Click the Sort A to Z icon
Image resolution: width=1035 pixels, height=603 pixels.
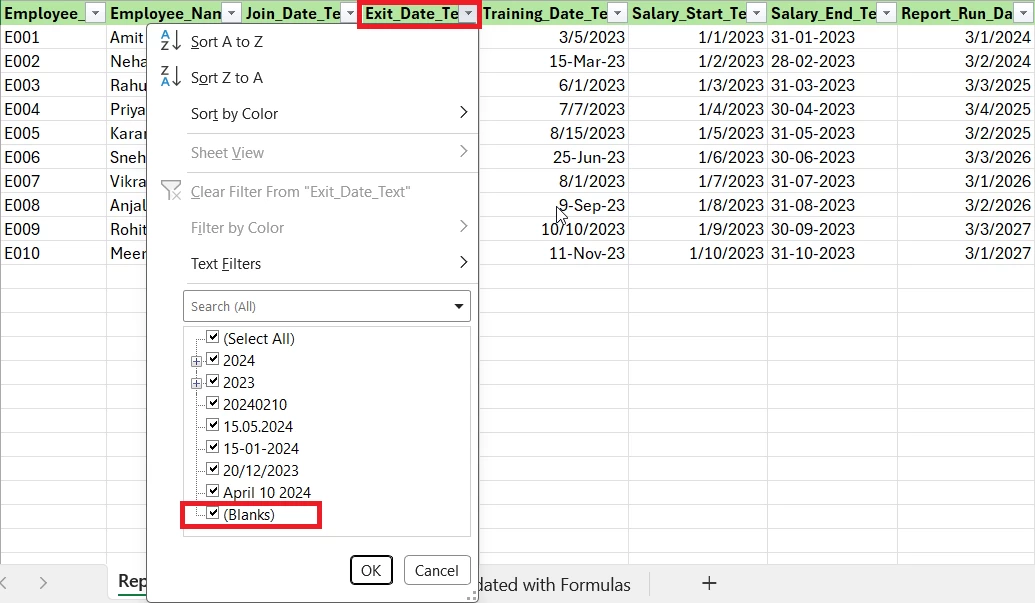[170, 41]
